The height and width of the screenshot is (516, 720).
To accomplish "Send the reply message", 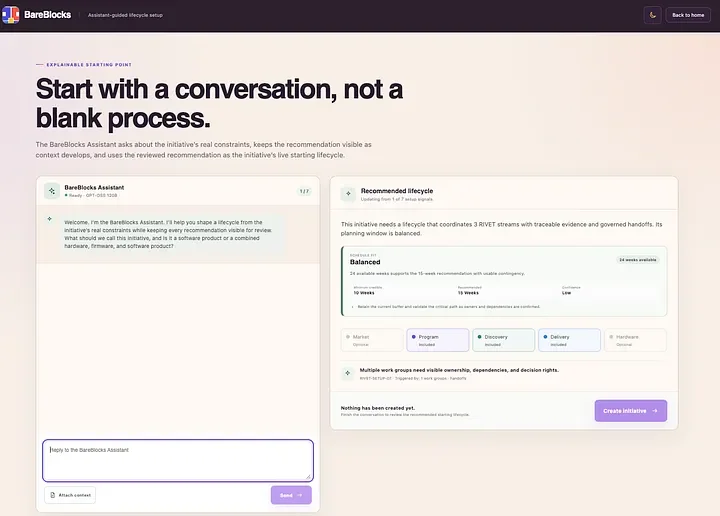I will click(x=291, y=495).
